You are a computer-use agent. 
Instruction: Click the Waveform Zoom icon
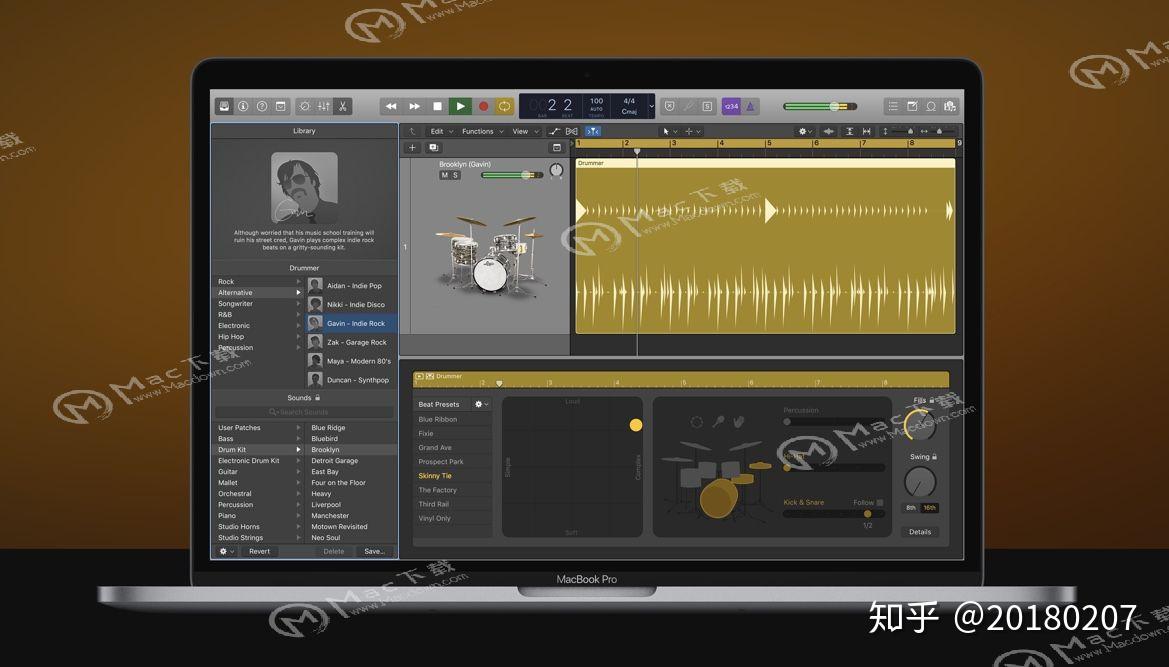(x=828, y=131)
